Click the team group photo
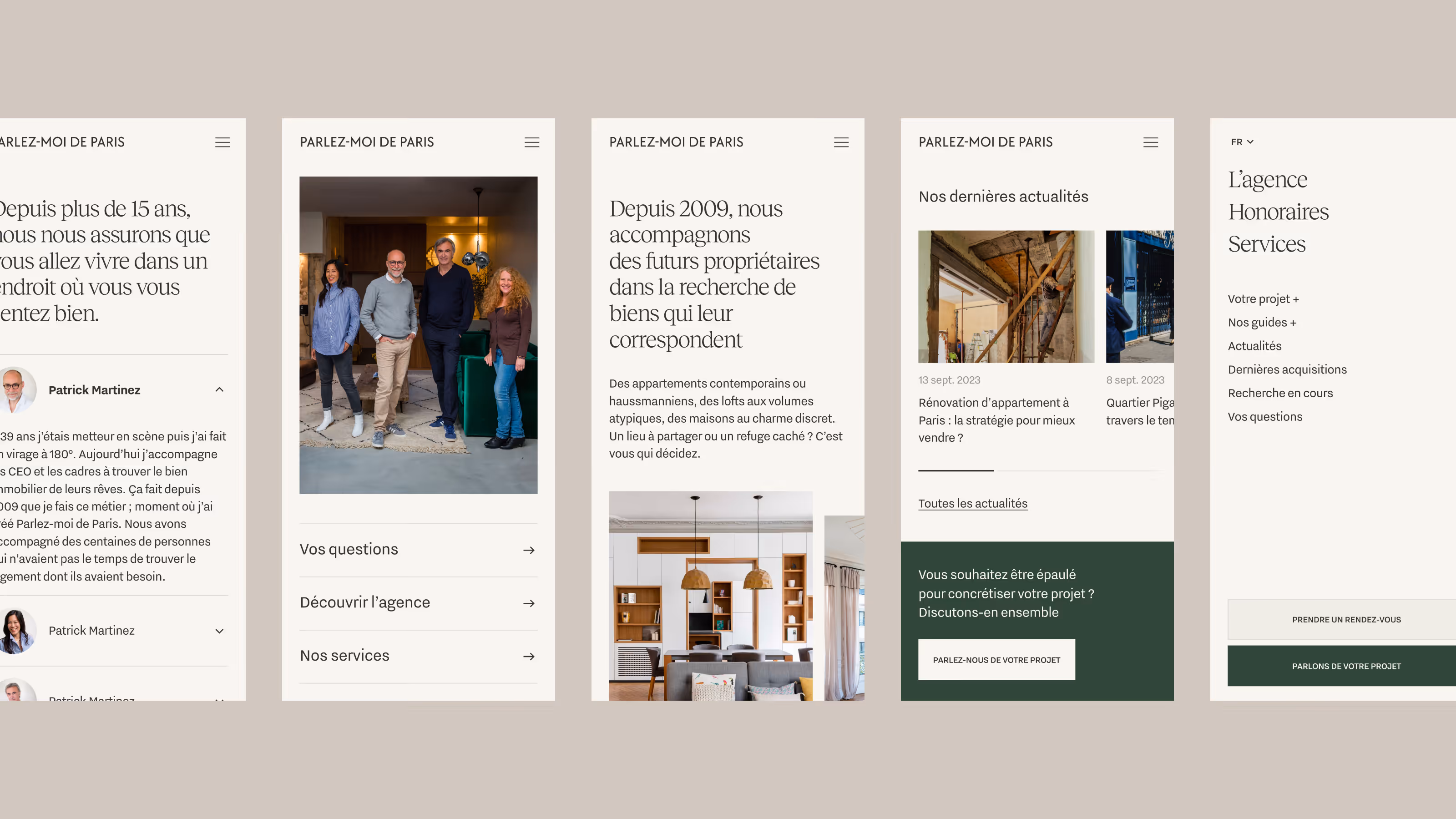This screenshot has height=819, width=1456. 418,335
